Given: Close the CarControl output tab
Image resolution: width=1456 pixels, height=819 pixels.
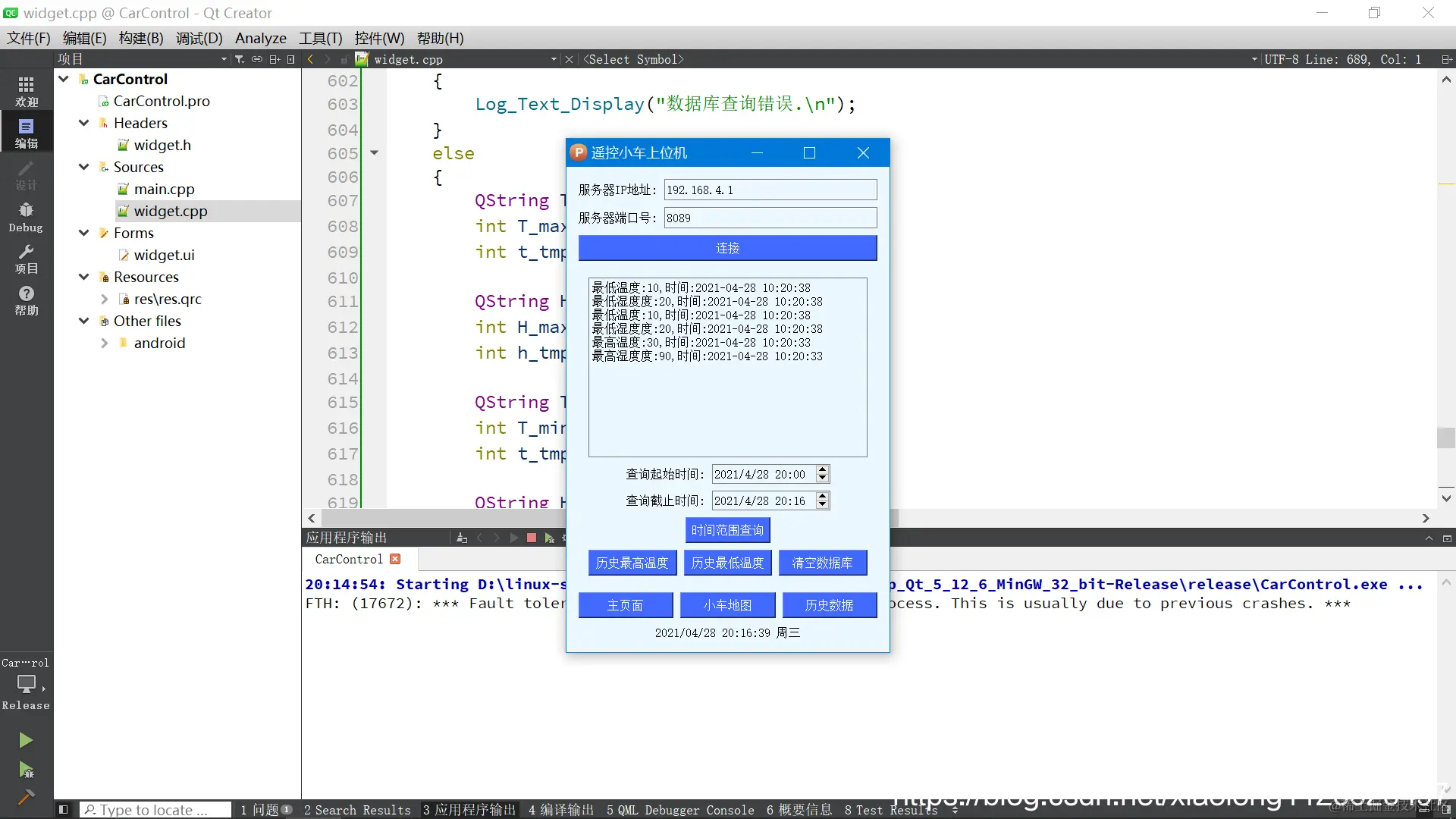Looking at the screenshot, I should click(395, 559).
